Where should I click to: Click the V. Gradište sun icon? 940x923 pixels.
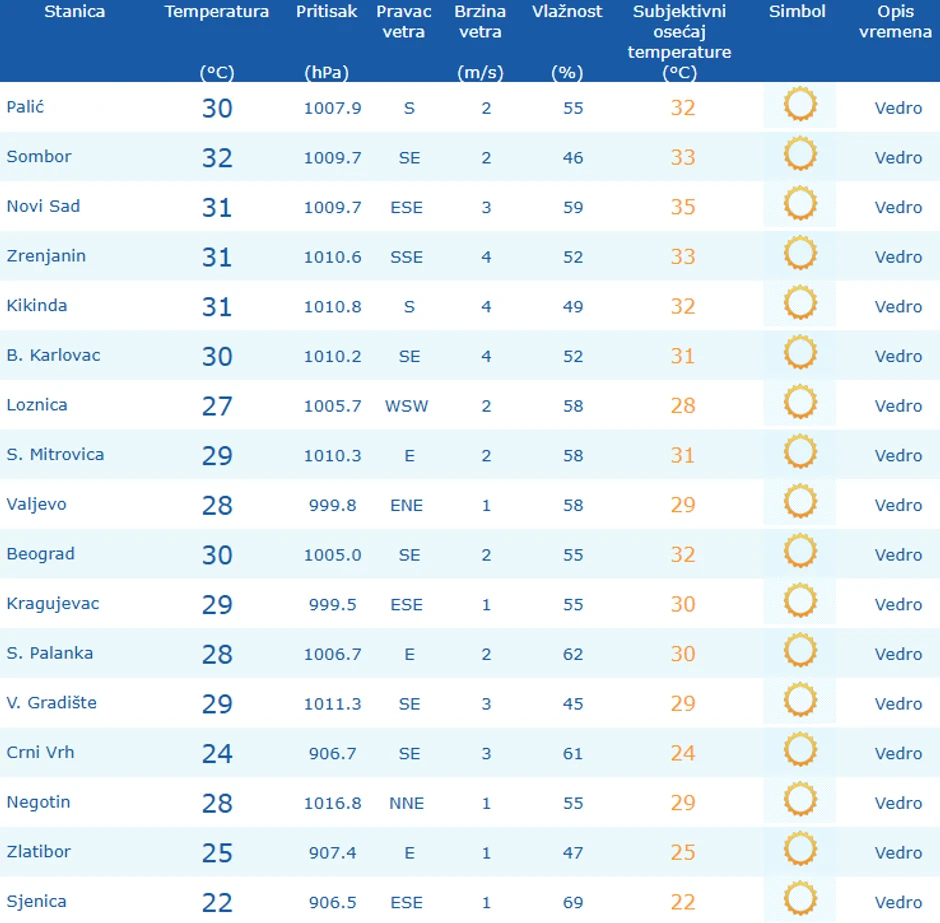coord(800,700)
